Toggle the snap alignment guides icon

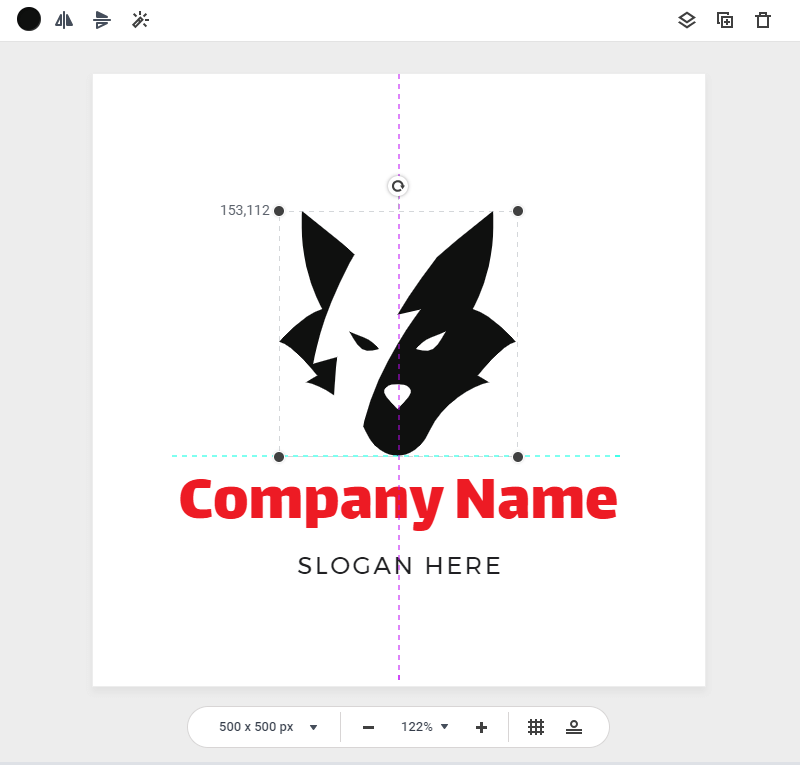click(x=574, y=727)
